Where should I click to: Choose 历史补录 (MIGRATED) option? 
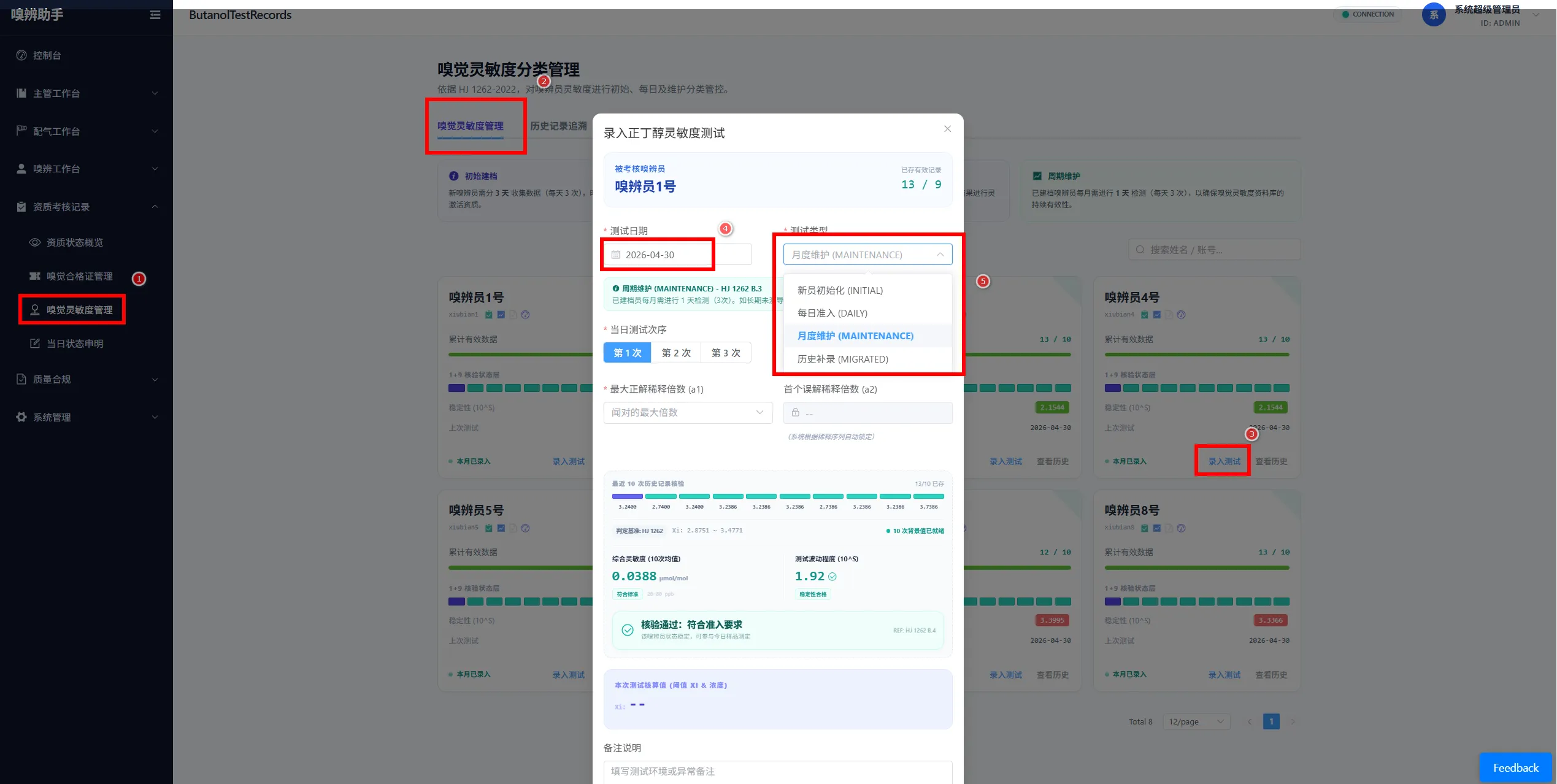pyautogui.click(x=867, y=359)
